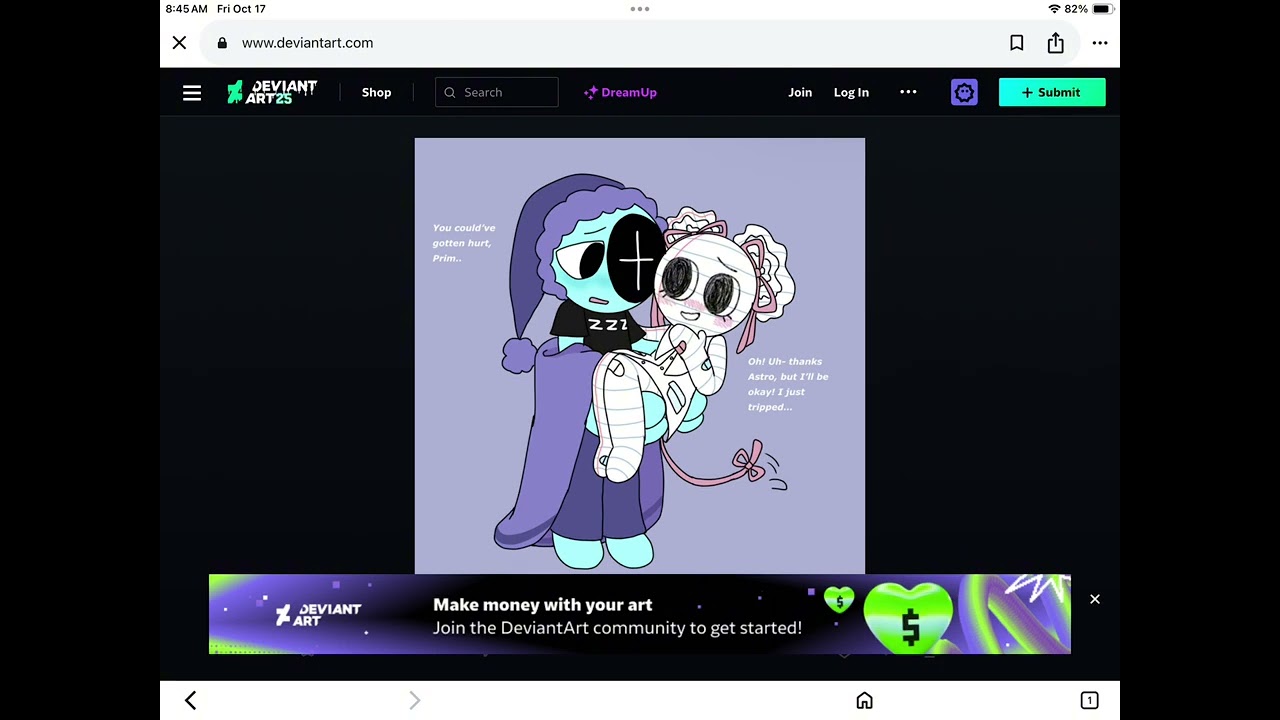Expand the site header more-options dots
Viewport: 1280px width, 720px height.
coord(908,92)
